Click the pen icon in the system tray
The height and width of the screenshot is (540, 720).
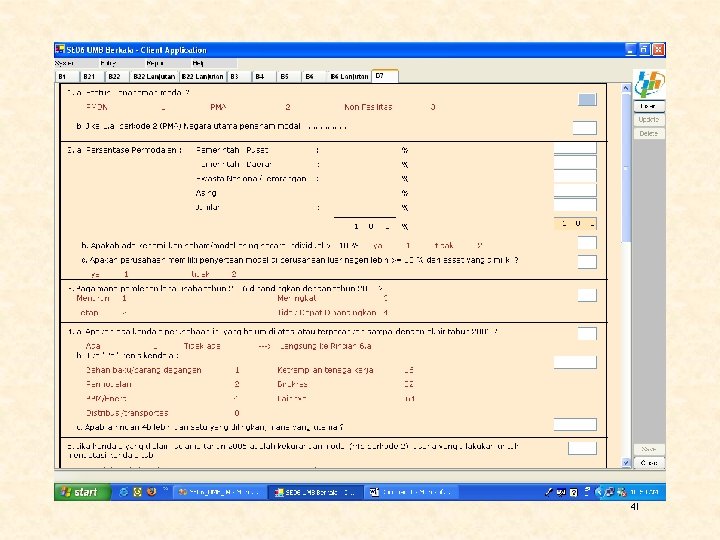click(548, 492)
